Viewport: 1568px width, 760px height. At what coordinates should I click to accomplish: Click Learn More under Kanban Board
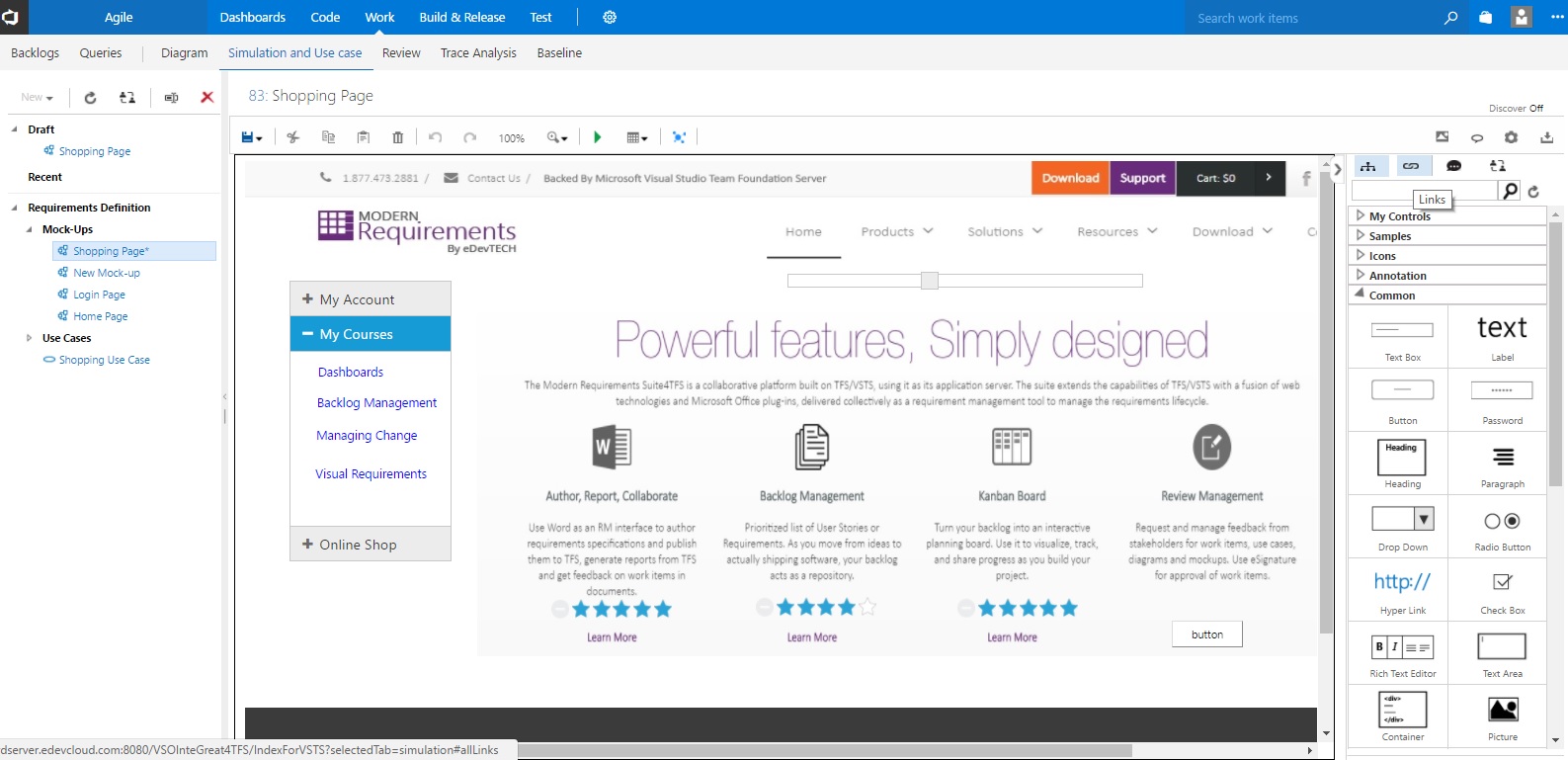pyautogui.click(x=1012, y=637)
